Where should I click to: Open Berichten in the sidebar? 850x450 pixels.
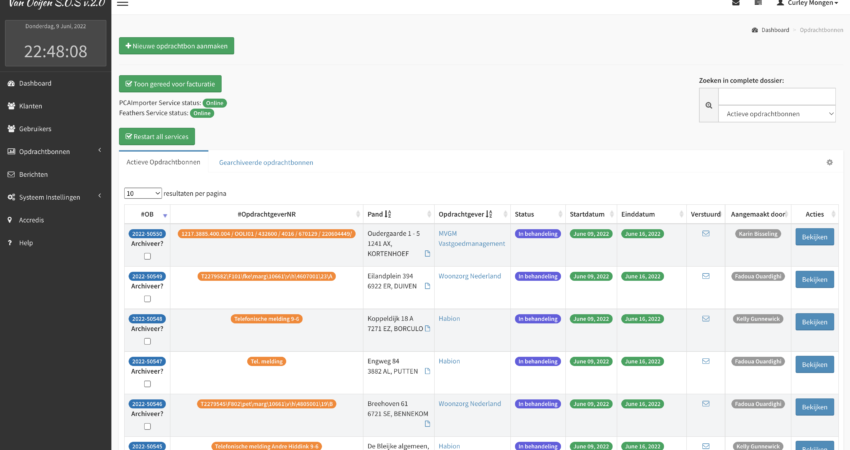click(33, 175)
